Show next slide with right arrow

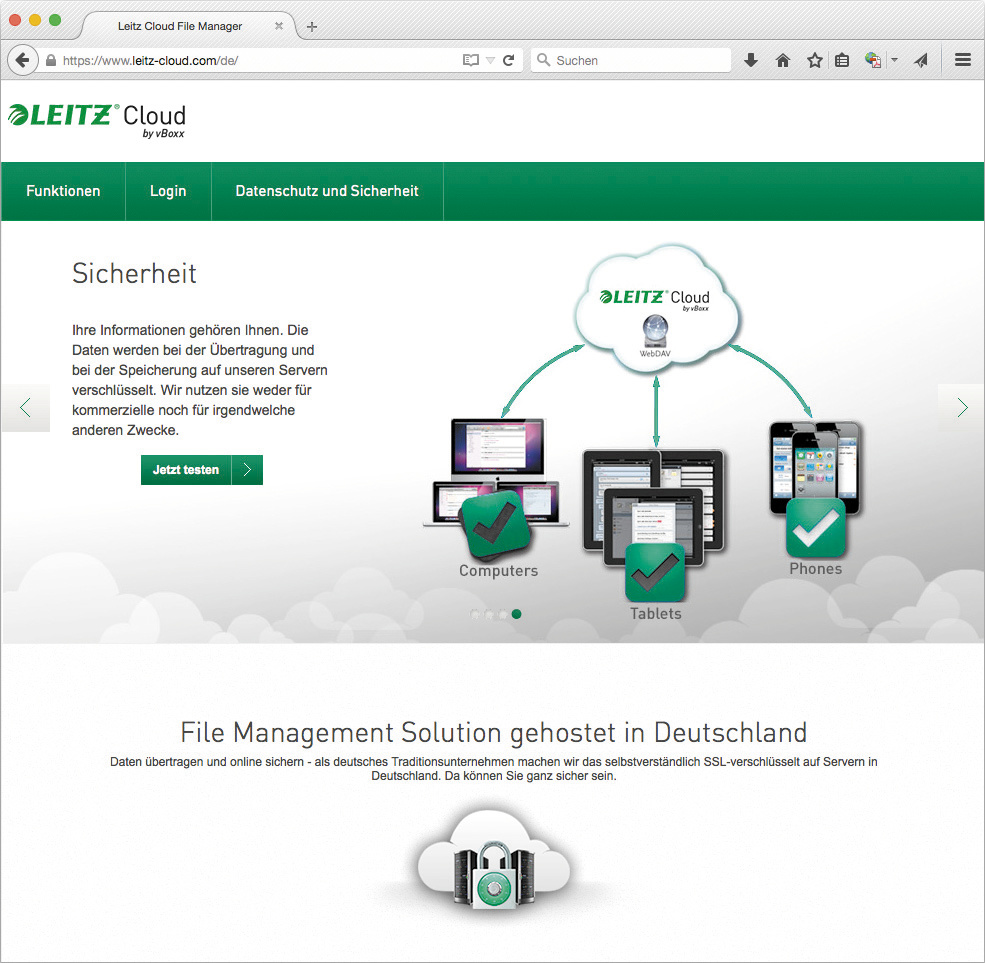961,408
